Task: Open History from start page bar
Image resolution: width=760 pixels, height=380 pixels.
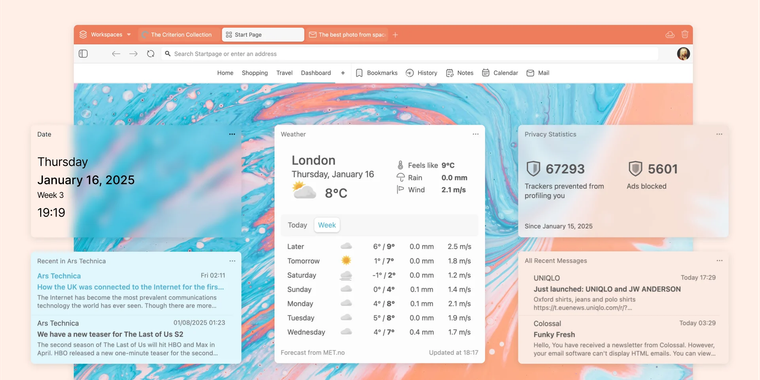Action: (421, 73)
